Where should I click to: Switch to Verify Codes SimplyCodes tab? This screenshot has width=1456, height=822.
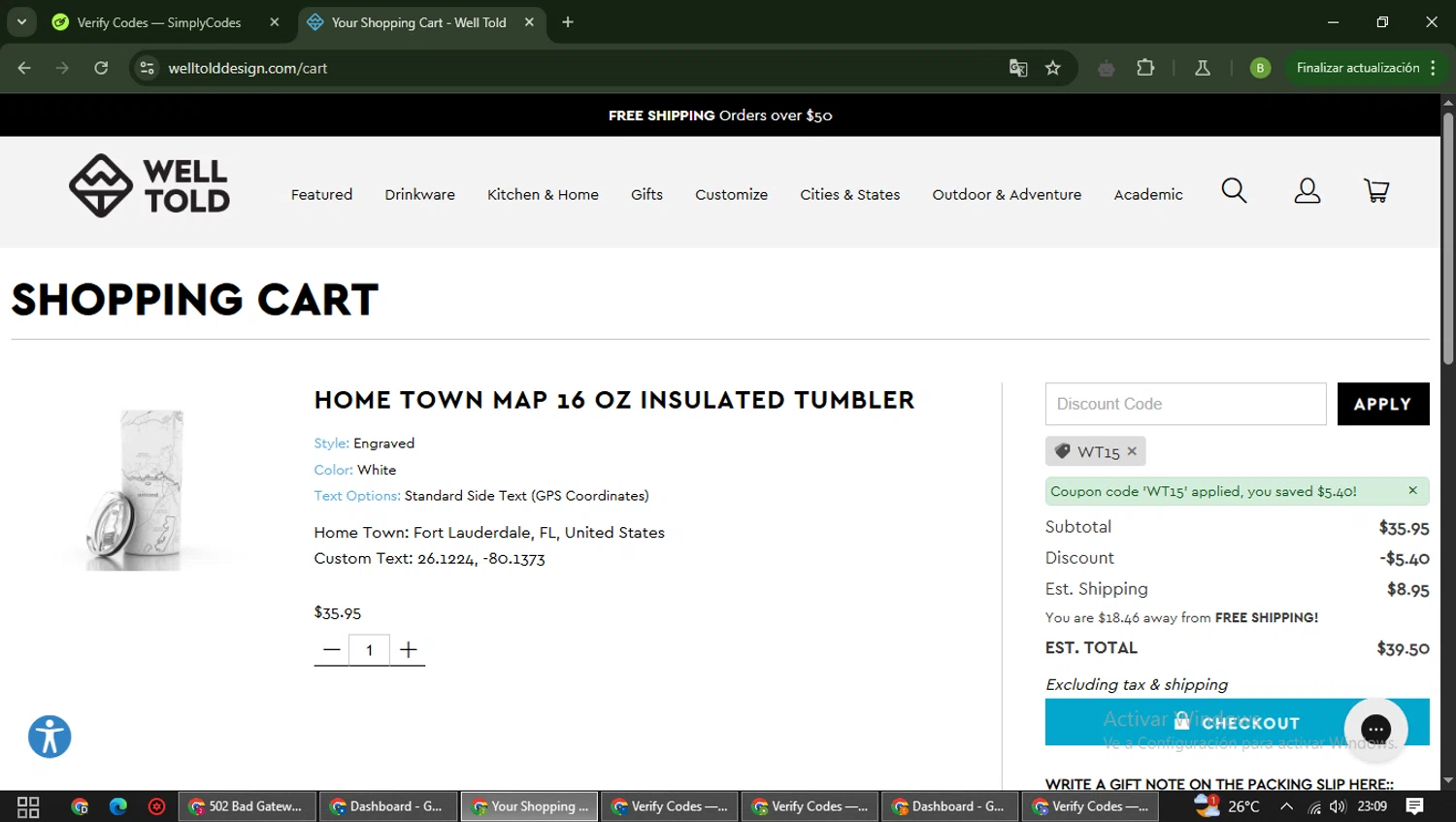(158, 22)
